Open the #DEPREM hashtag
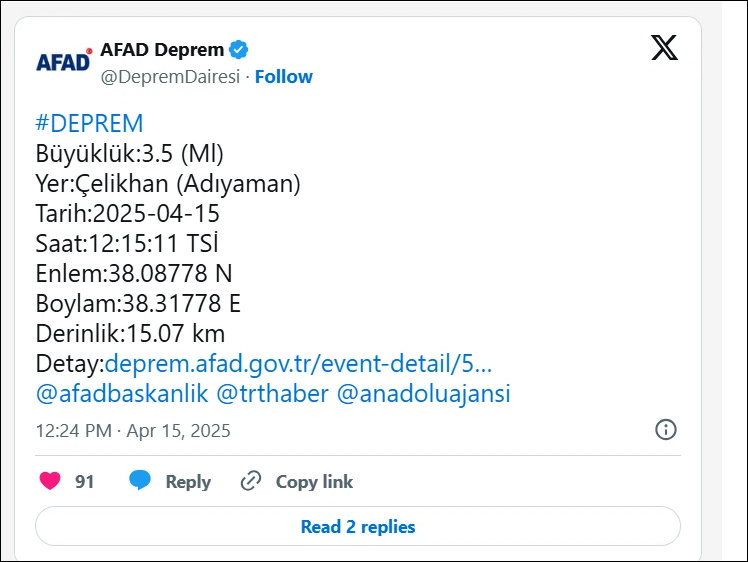The image size is (748, 562). click(89, 123)
